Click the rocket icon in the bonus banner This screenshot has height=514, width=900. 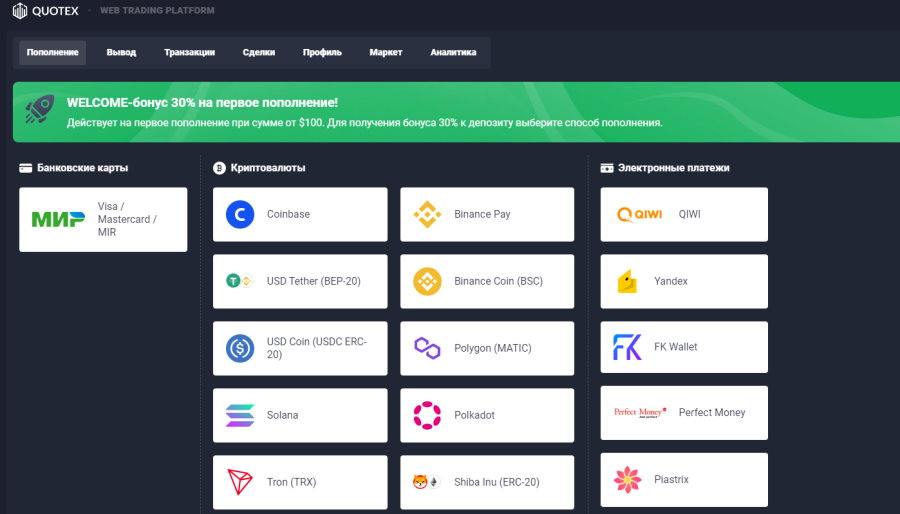tap(40, 108)
